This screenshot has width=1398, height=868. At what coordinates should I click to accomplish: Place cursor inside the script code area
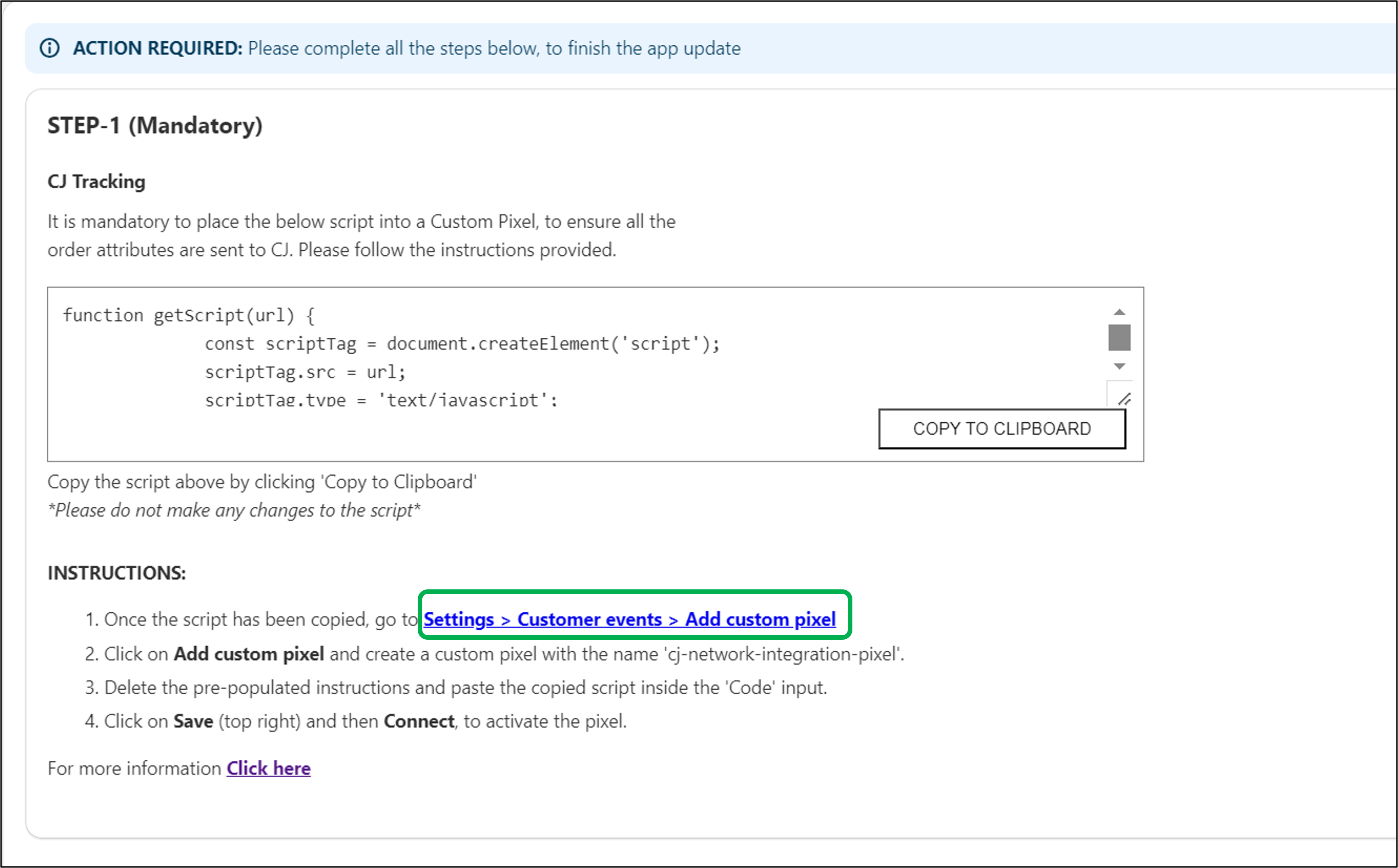517,356
